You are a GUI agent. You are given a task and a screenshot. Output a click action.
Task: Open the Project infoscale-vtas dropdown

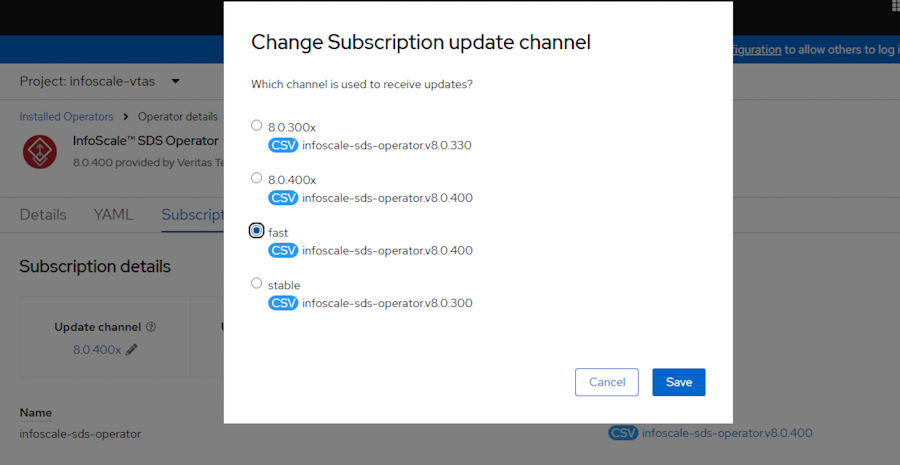tap(100, 82)
